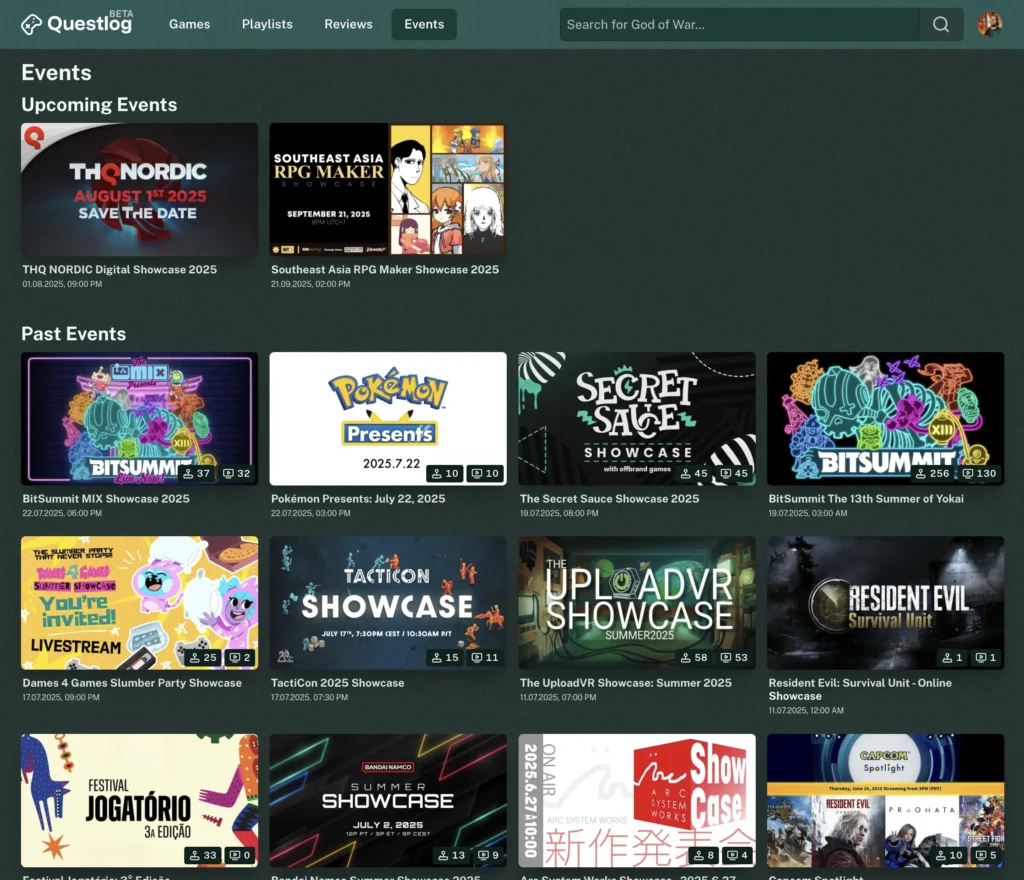Viewport: 1024px width, 880px height.
Task: Open the Festival Jogatório banner image
Action: point(139,800)
